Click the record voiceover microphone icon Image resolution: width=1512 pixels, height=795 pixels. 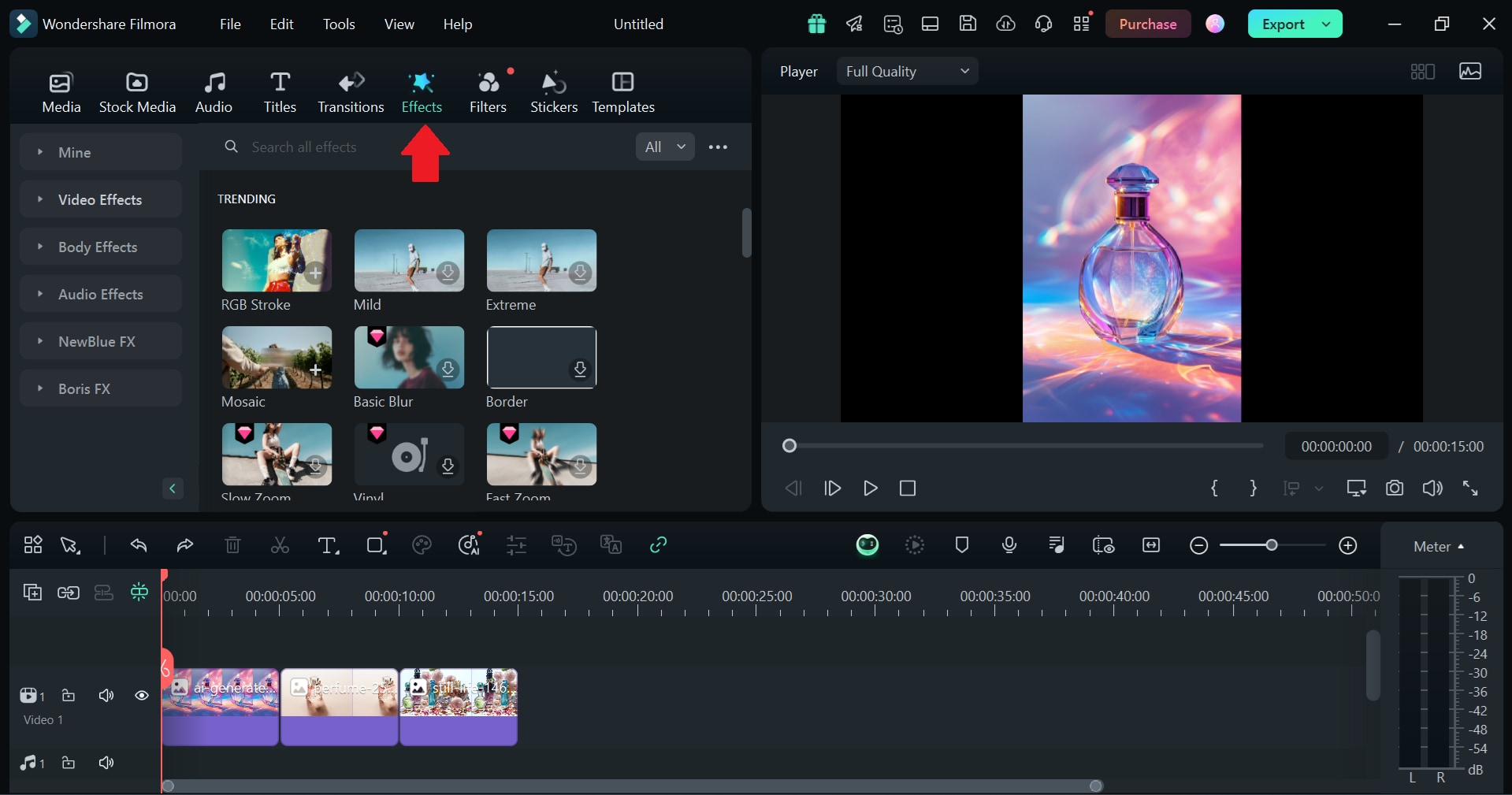tap(1009, 545)
